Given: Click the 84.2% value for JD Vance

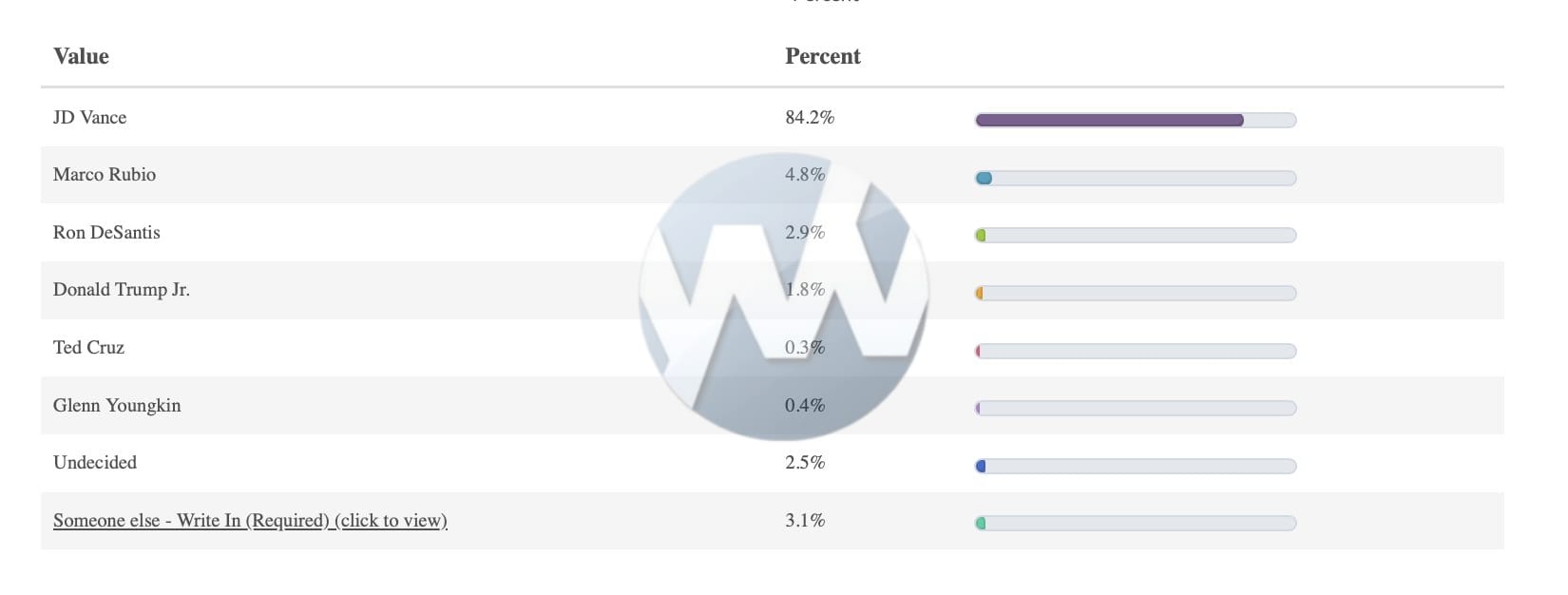Looking at the screenshot, I should [810, 118].
